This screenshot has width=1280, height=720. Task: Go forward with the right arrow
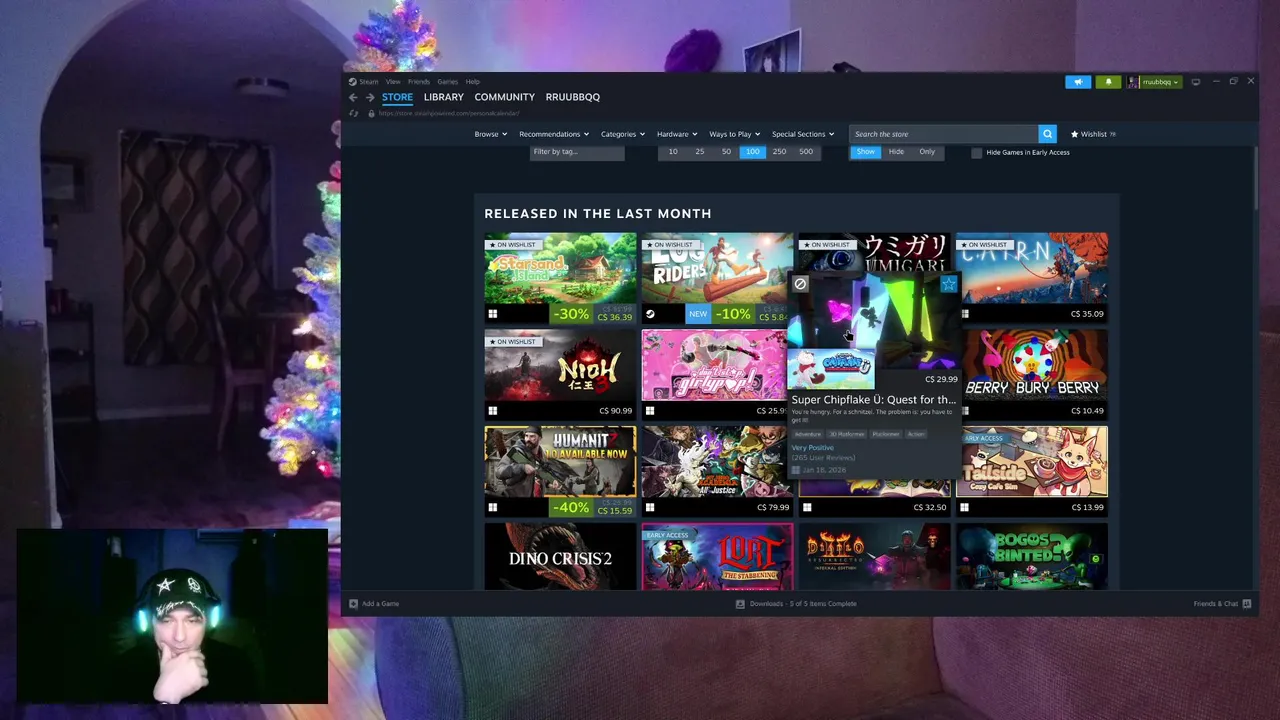point(370,97)
